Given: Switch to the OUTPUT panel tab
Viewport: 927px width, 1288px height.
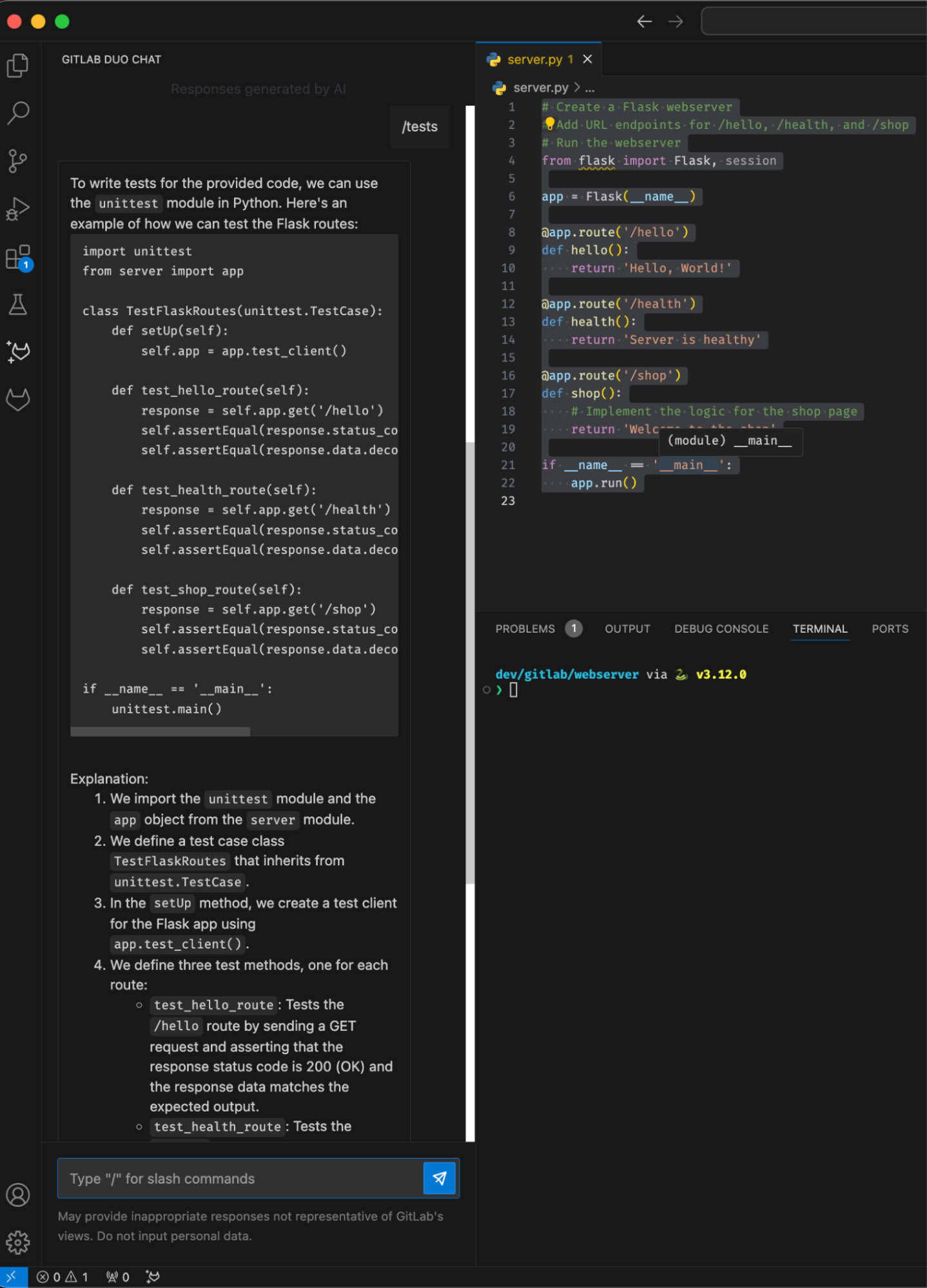Looking at the screenshot, I should 627,629.
